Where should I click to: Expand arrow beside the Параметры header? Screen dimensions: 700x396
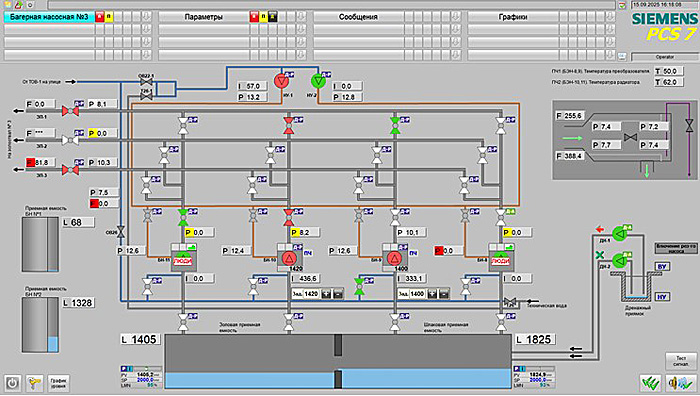point(301,17)
